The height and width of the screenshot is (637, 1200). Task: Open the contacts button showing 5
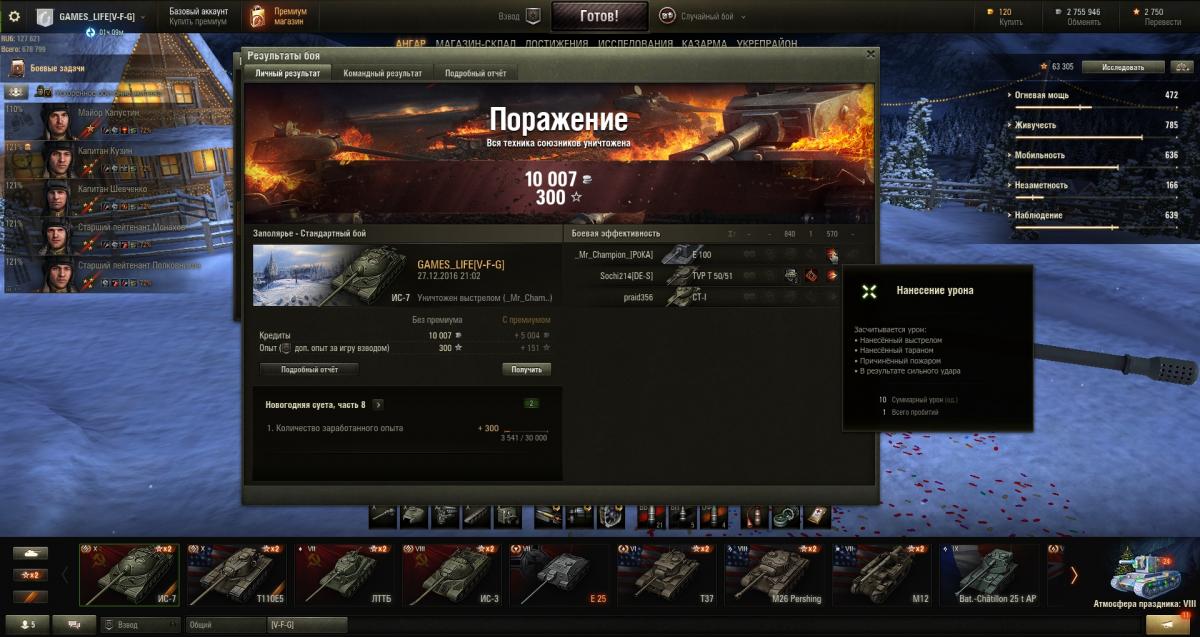tap(26, 624)
